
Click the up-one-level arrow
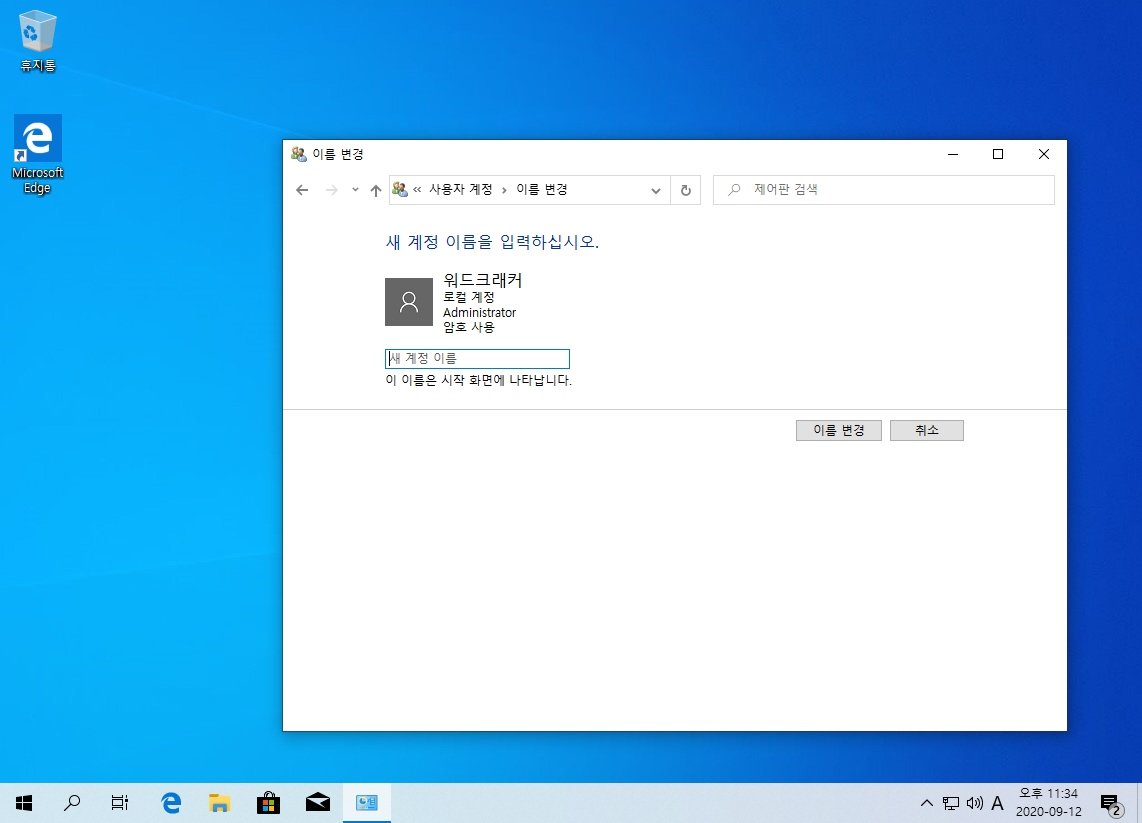coord(376,190)
